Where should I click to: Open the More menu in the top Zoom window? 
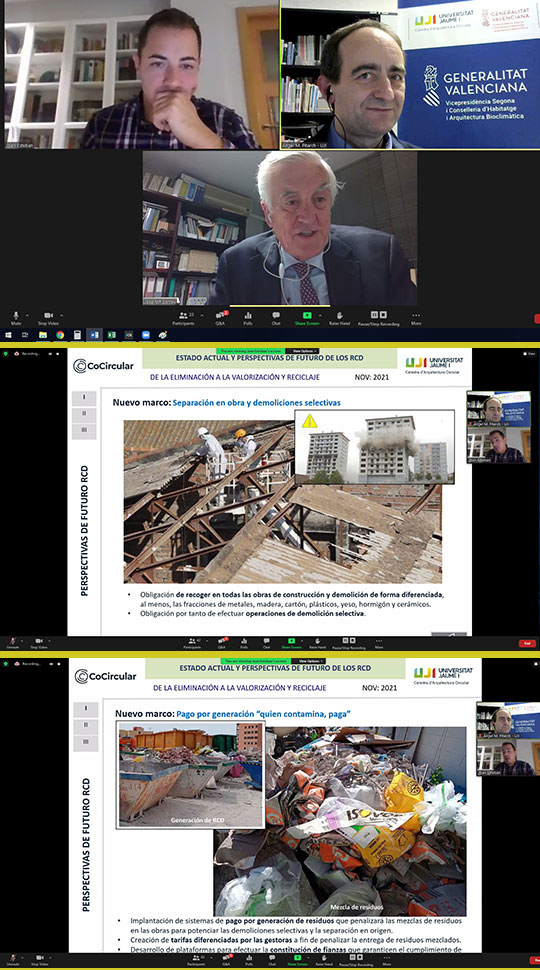coord(416,318)
